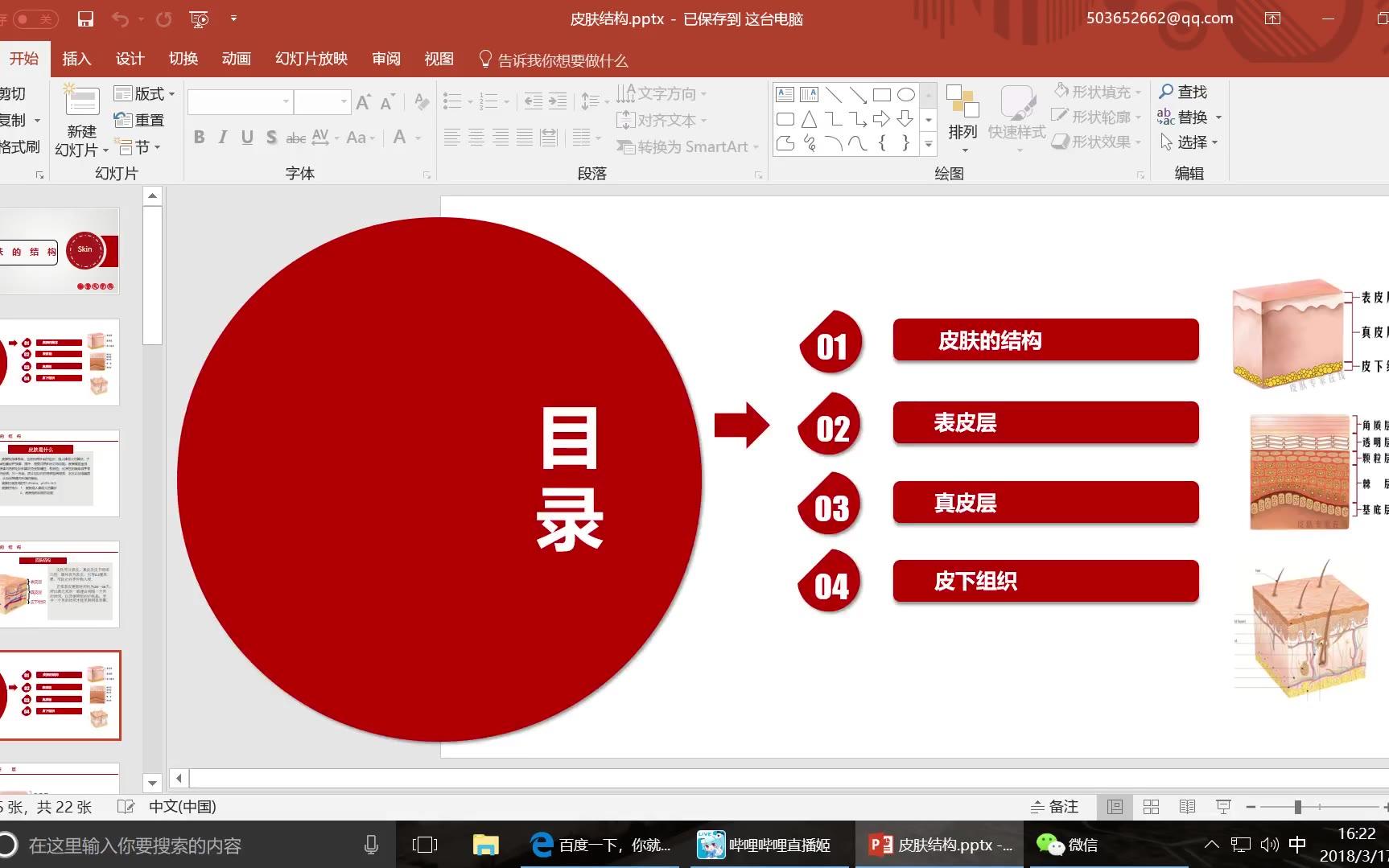Screen dimensions: 1389x868
Task: Clear all formatting icon
Action: (421, 101)
